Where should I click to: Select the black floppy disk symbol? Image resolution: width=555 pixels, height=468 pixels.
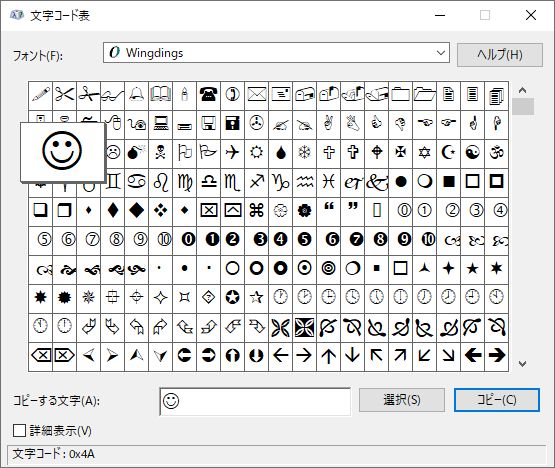pyautogui.click(x=233, y=124)
